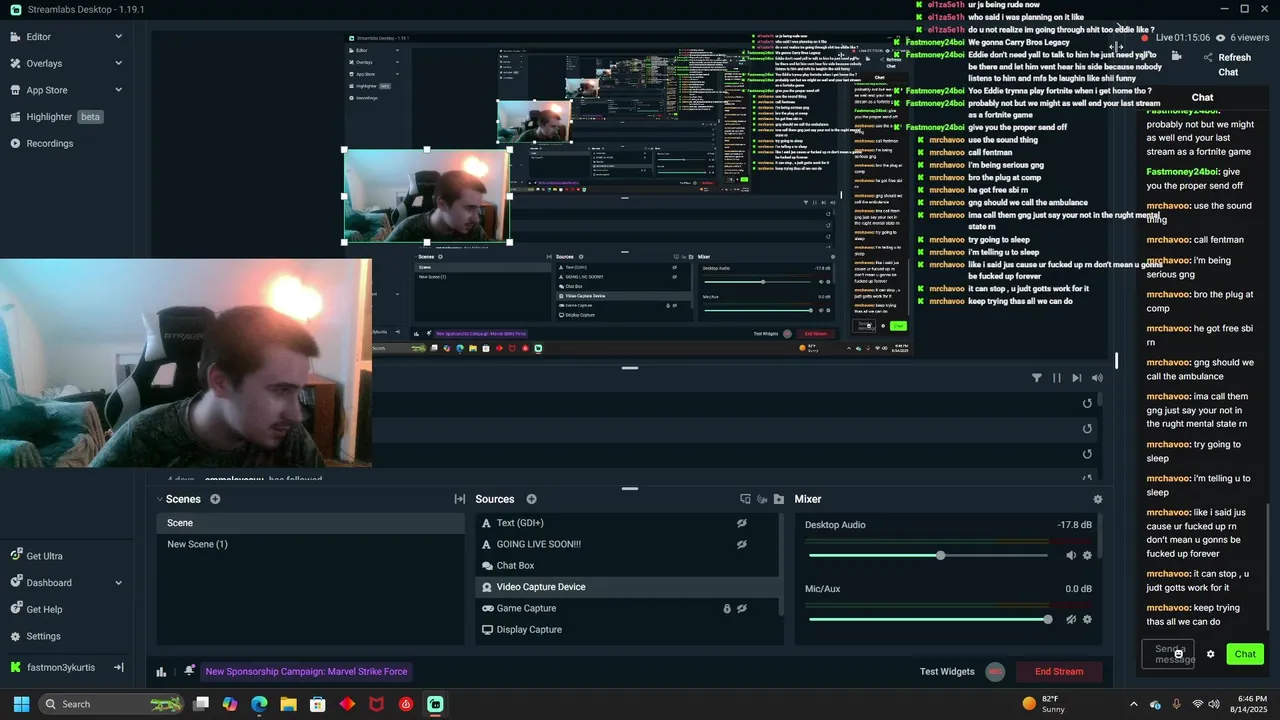
Task: Open notifications bell icon
Action: click(x=189, y=671)
